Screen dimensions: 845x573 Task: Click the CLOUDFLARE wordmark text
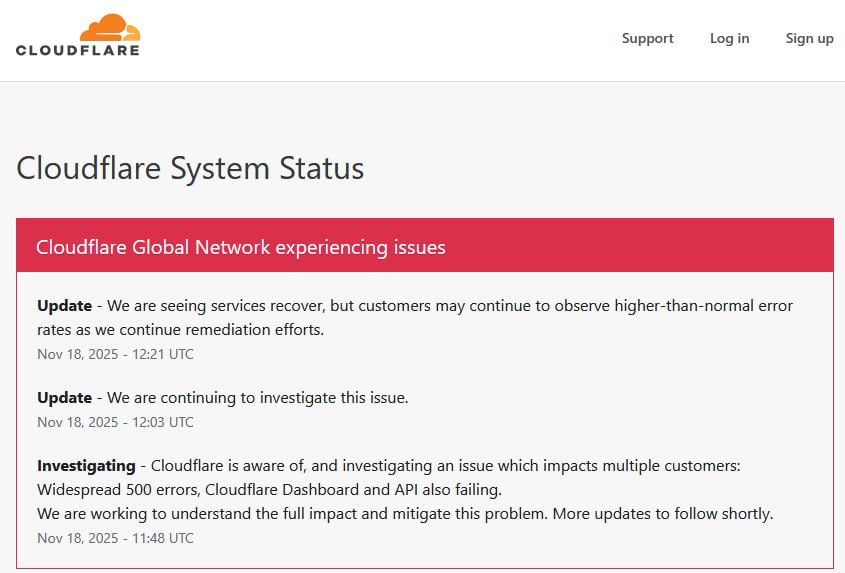[x=78, y=49]
